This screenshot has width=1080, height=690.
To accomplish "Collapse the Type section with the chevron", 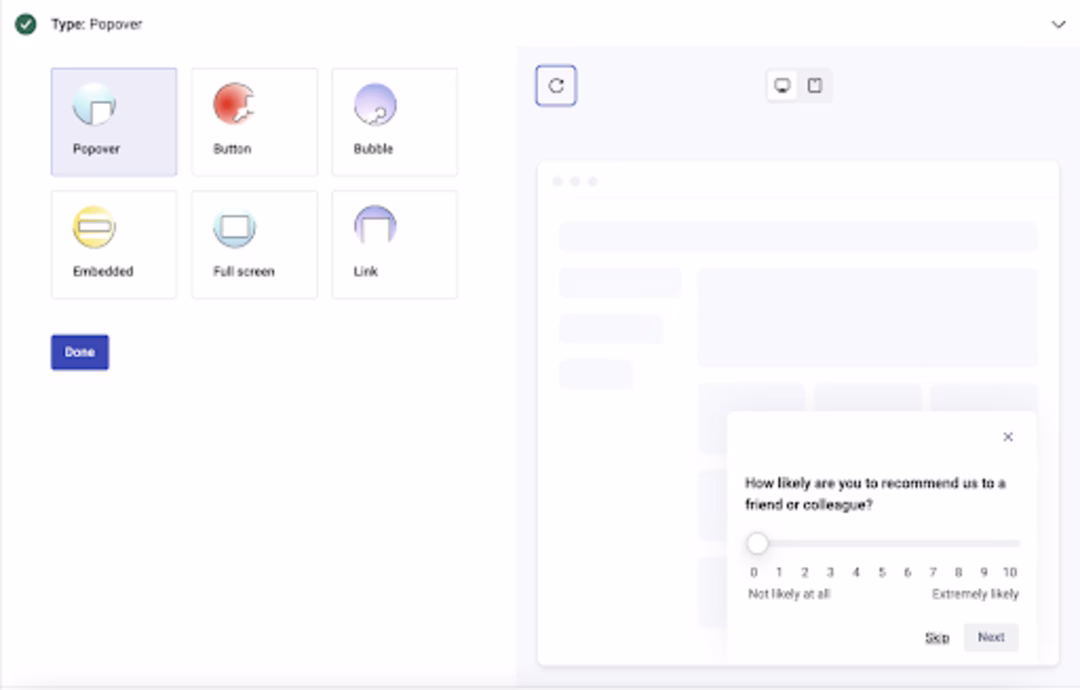I will pos(1058,25).
